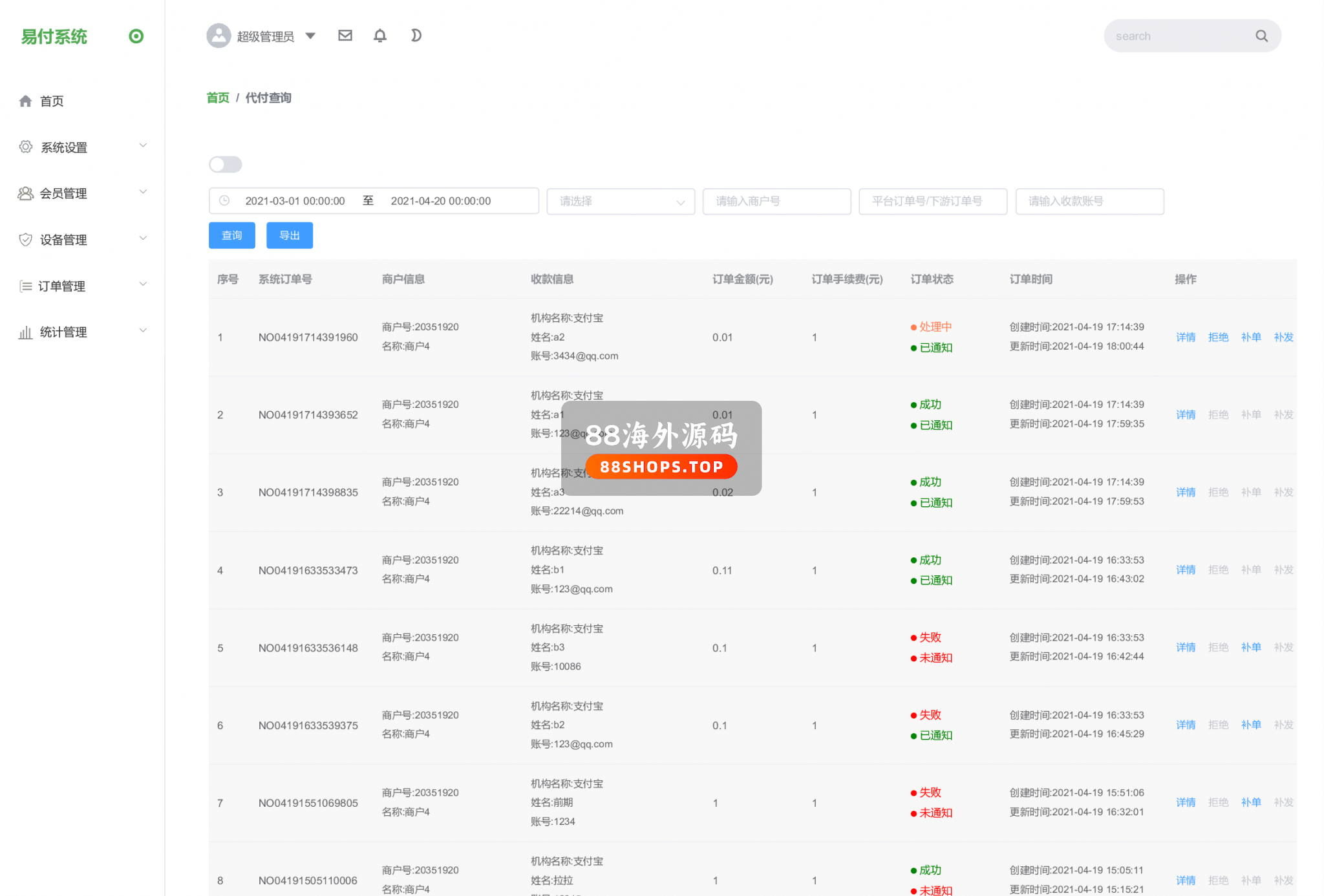The height and width of the screenshot is (896, 1324).
Task: Click the search magnifier icon
Action: [x=1261, y=36]
